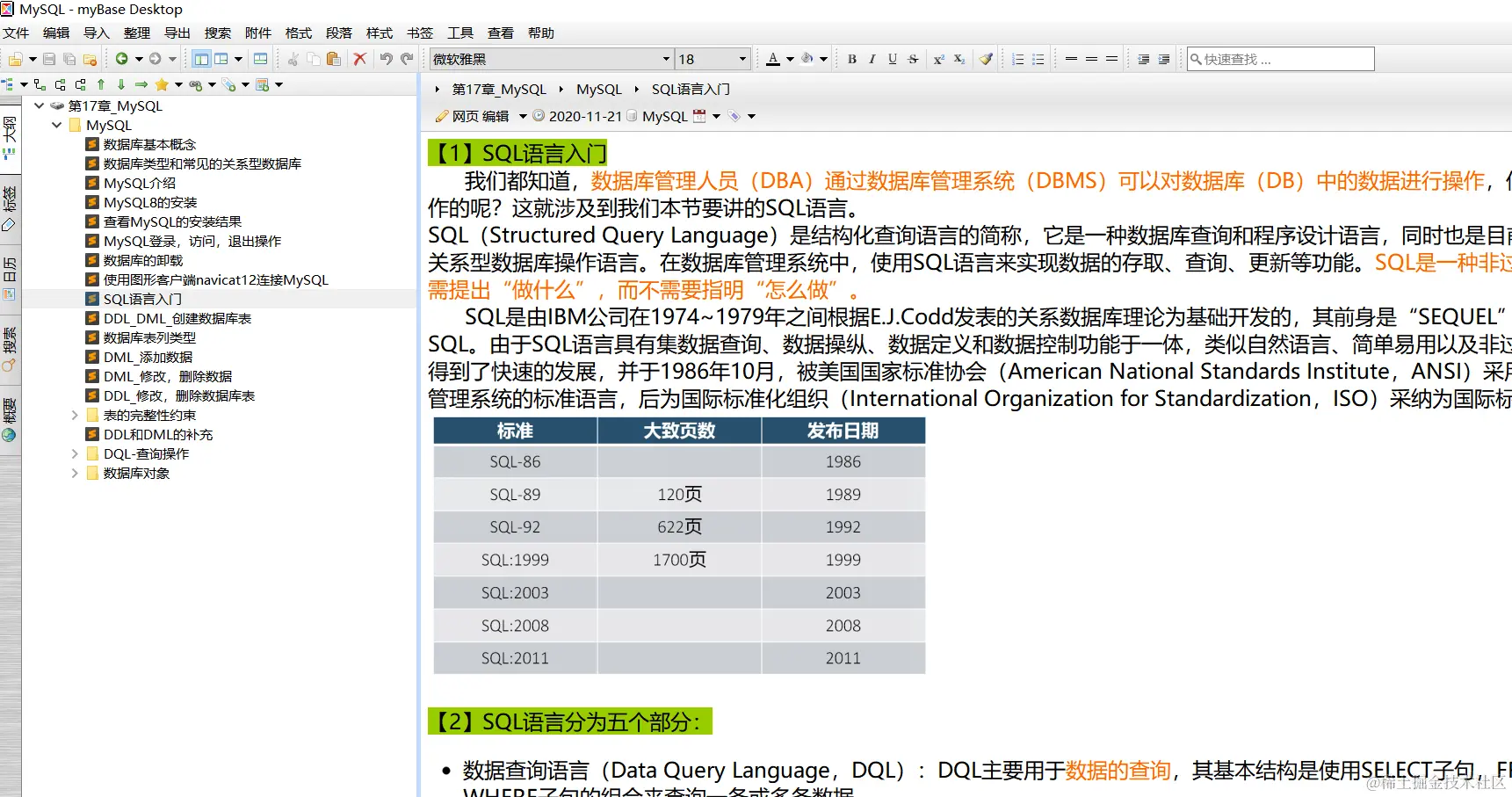The image size is (1512, 797).
Task: Open the dropdown arrow beside the open database icon
Action: (x=33, y=59)
